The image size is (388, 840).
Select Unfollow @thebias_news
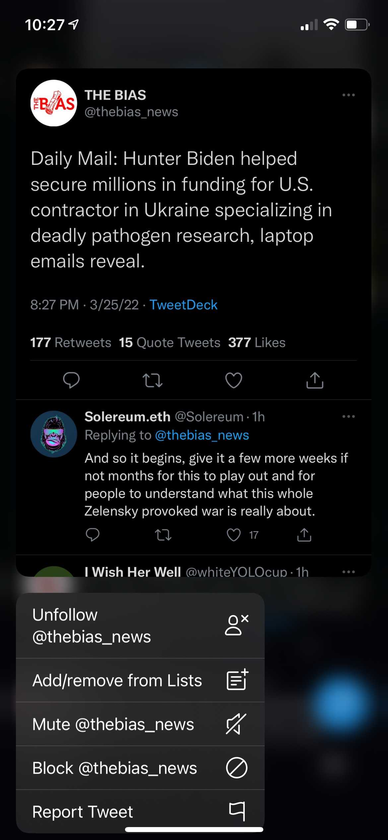click(140, 626)
